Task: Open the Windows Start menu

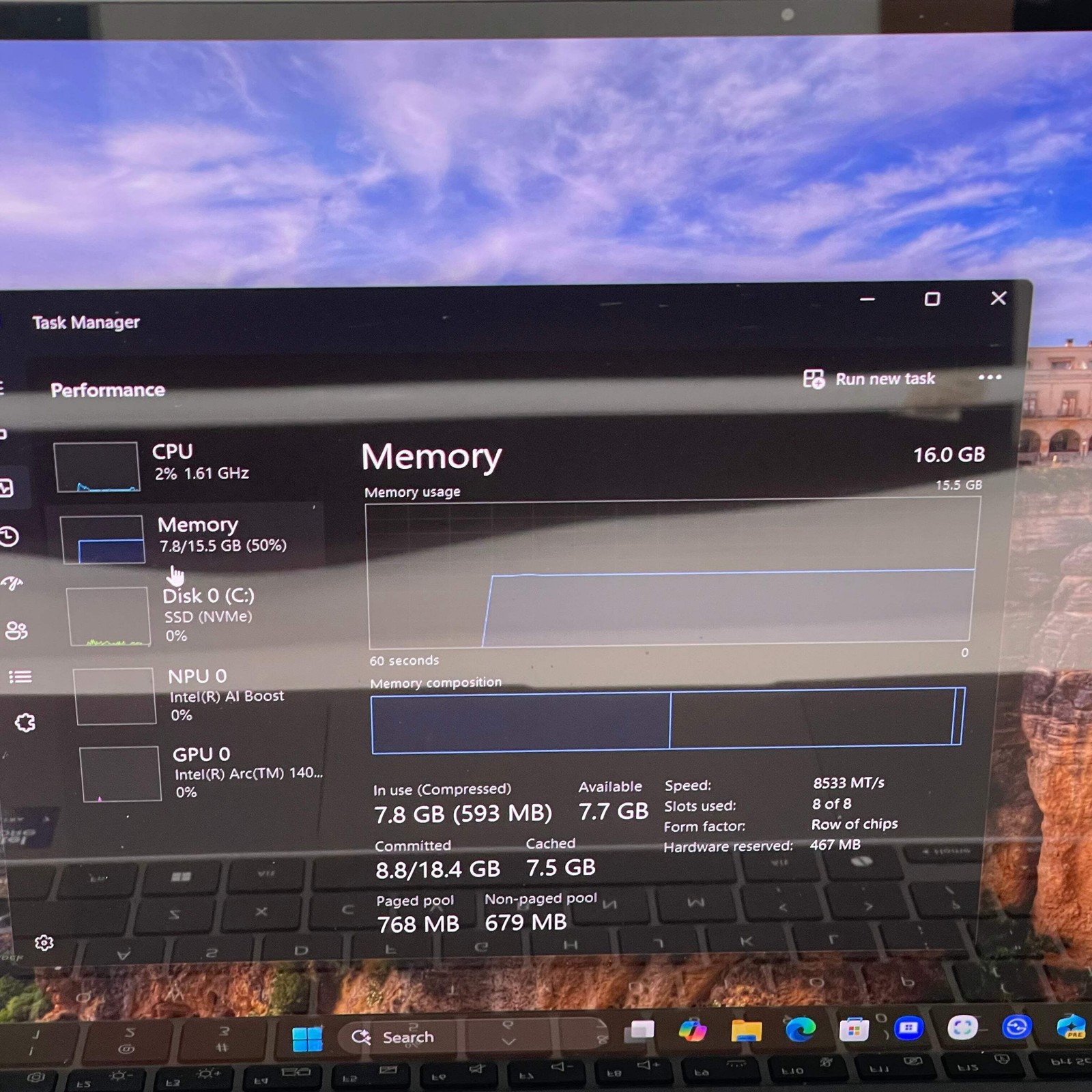Action: pyautogui.click(x=307, y=1038)
